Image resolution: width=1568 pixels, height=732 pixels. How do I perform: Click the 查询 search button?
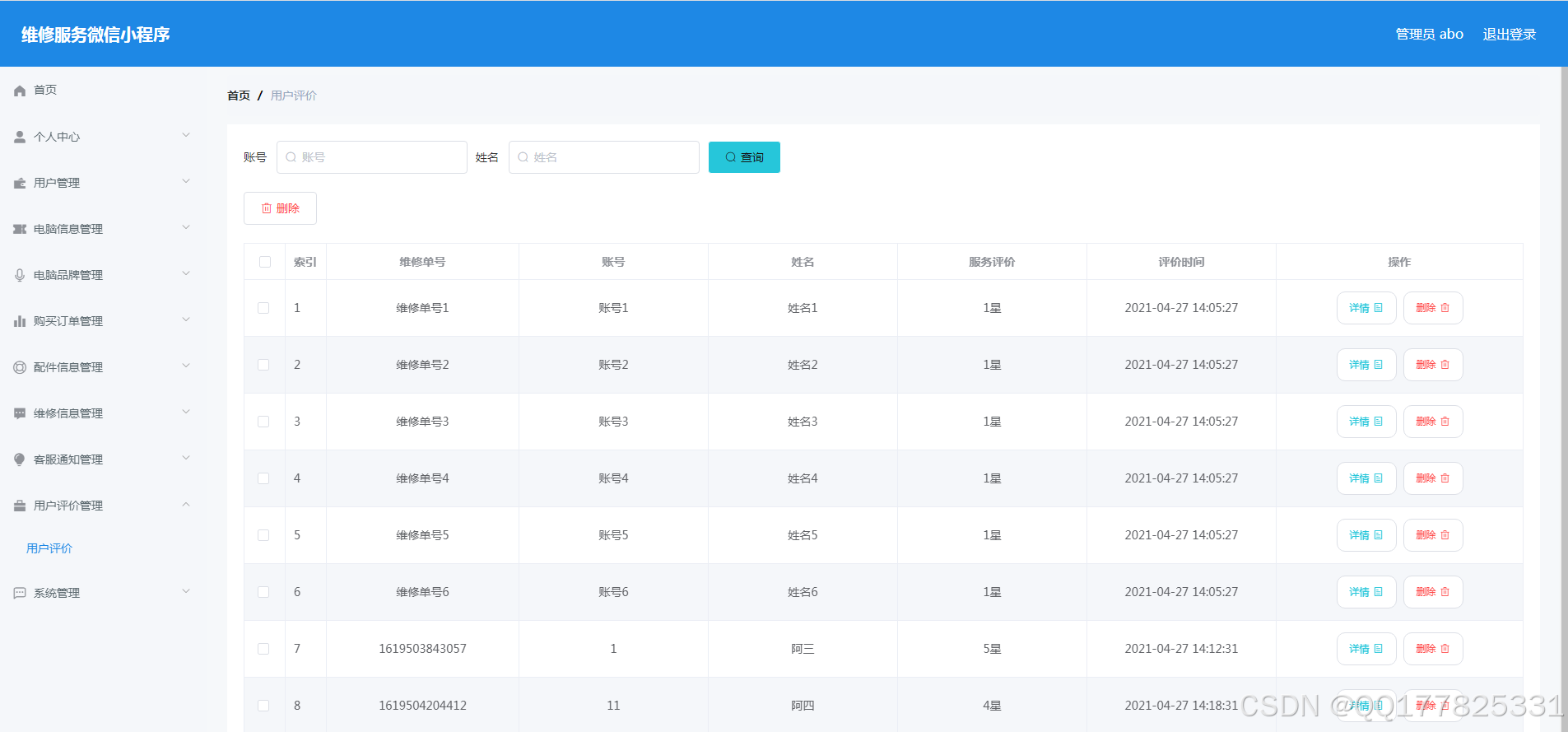point(744,157)
